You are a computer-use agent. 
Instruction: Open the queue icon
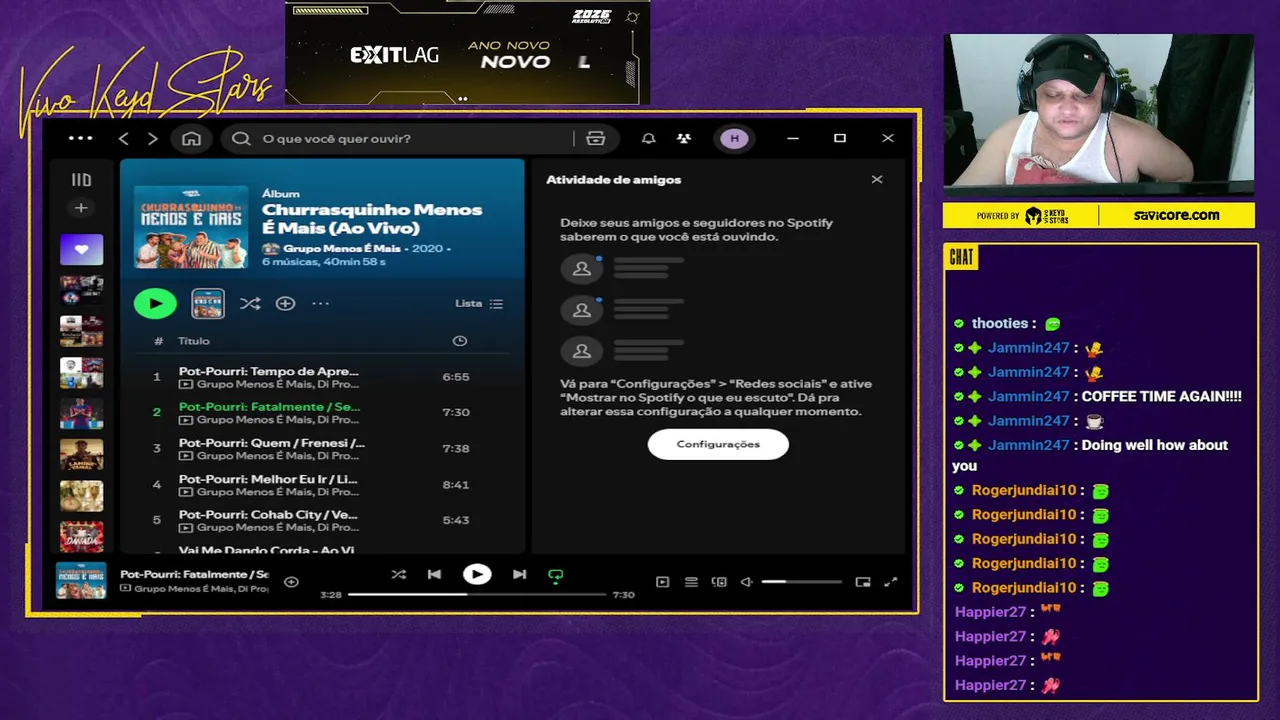[x=691, y=581]
